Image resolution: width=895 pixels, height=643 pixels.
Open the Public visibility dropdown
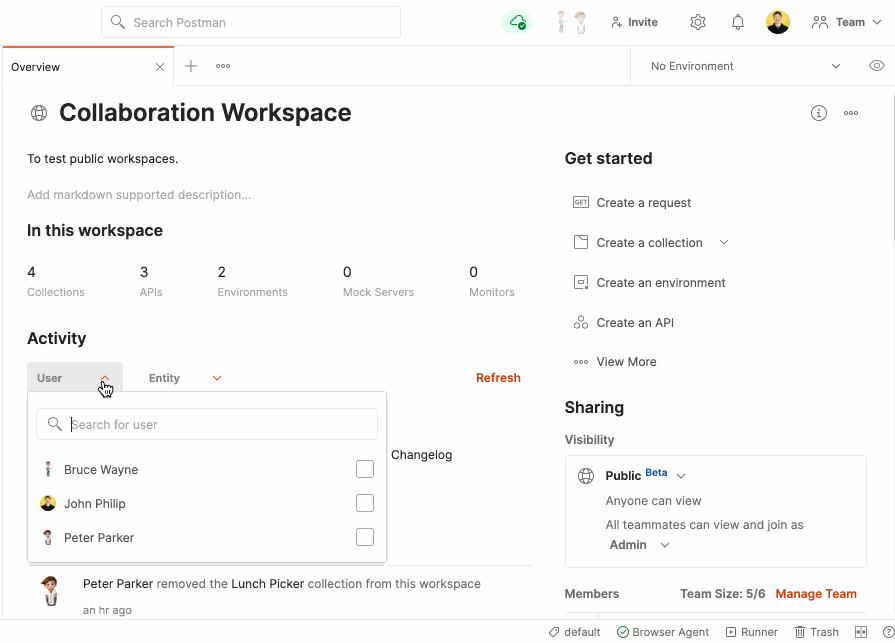[x=680, y=476]
